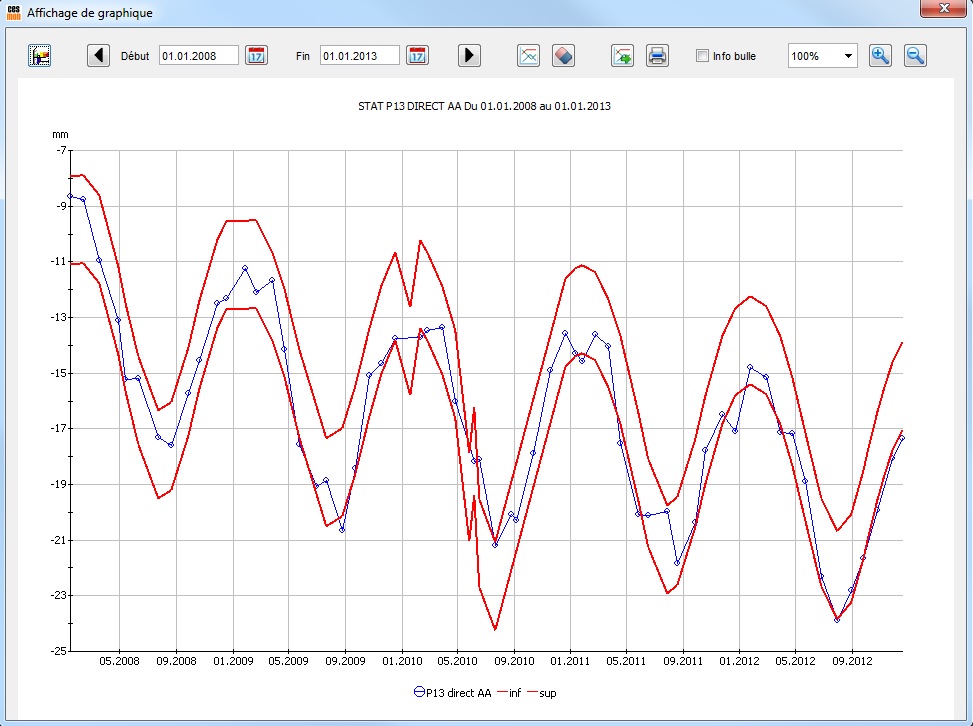Click the eraser icon in toolbar
The width and height of the screenshot is (973, 726).
(563, 56)
